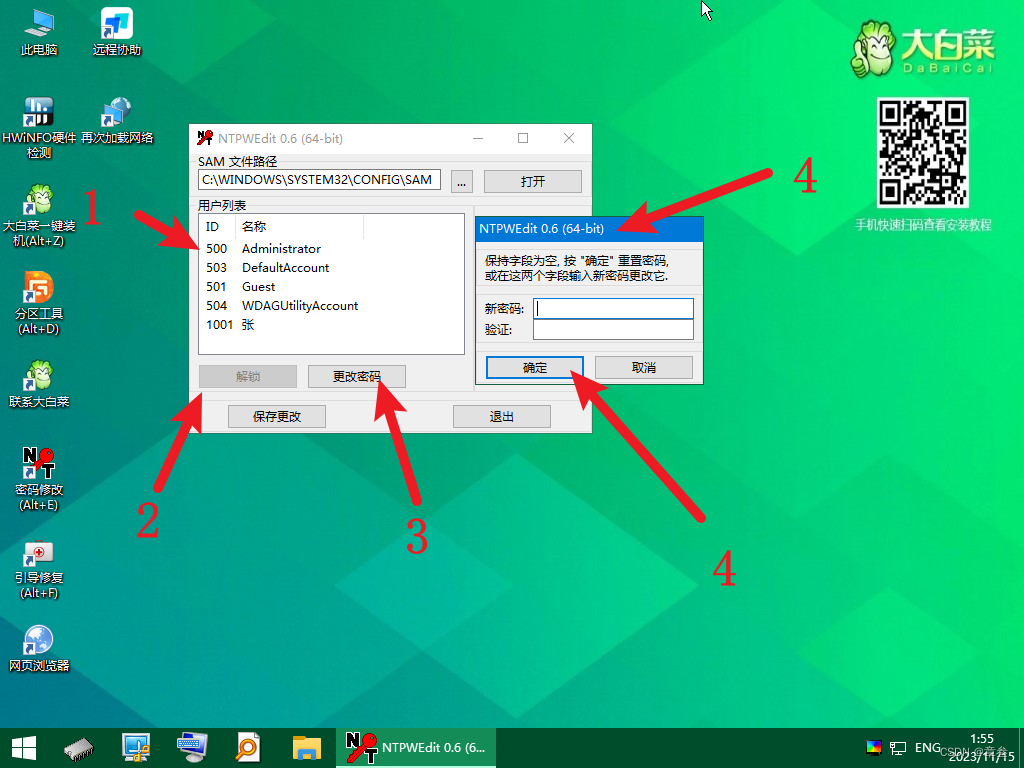Viewport: 1024px width, 768px height.
Task: Click the password dialog title bar
Action: 589,229
